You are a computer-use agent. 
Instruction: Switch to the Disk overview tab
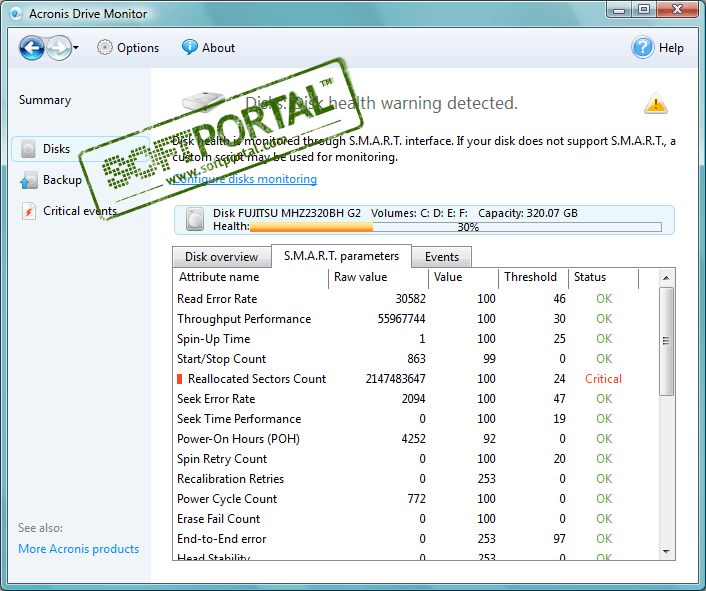(x=222, y=257)
